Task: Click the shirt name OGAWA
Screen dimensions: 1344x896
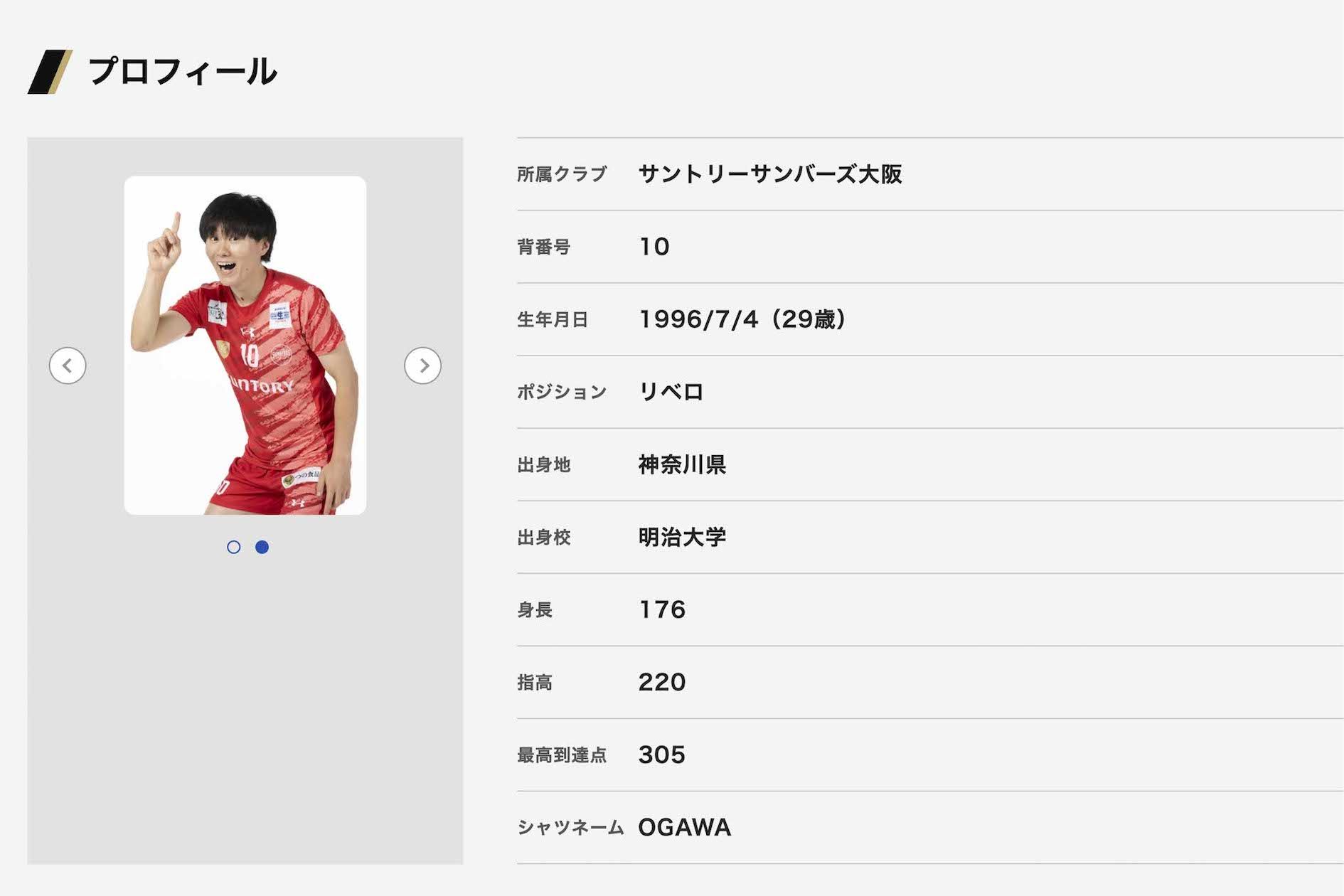Action: (684, 827)
